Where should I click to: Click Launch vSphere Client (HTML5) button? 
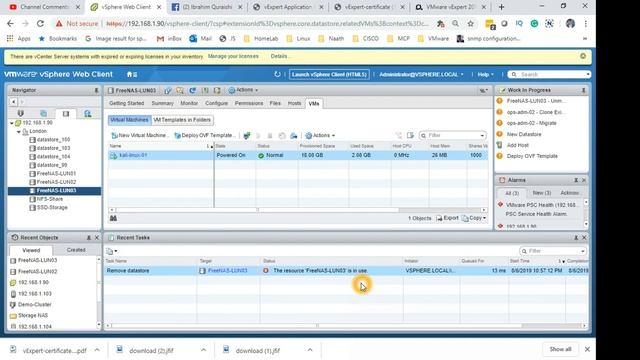pyautogui.click(x=329, y=74)
